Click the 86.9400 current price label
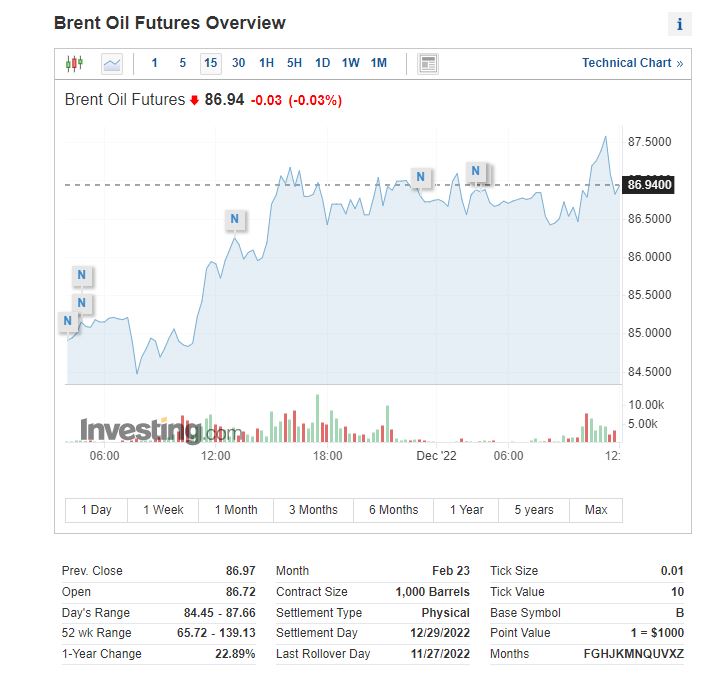This screenshot has height=691, width=706. pos(648,185)
